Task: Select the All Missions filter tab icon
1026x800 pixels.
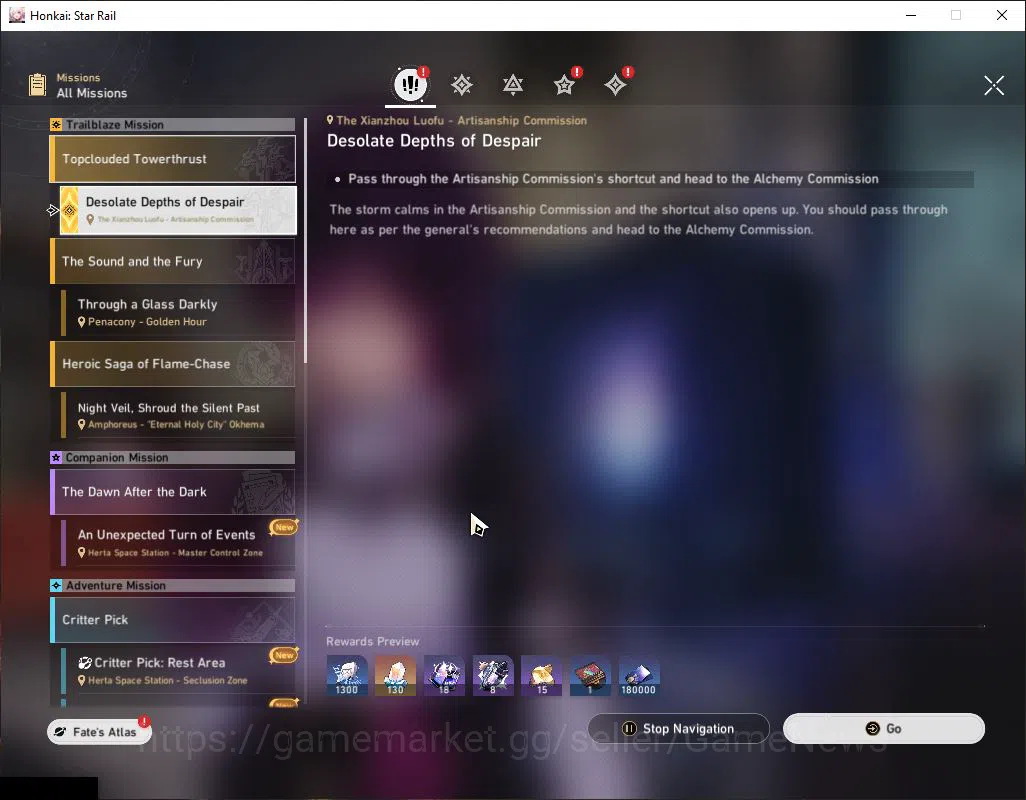Action: click(410, 84)
